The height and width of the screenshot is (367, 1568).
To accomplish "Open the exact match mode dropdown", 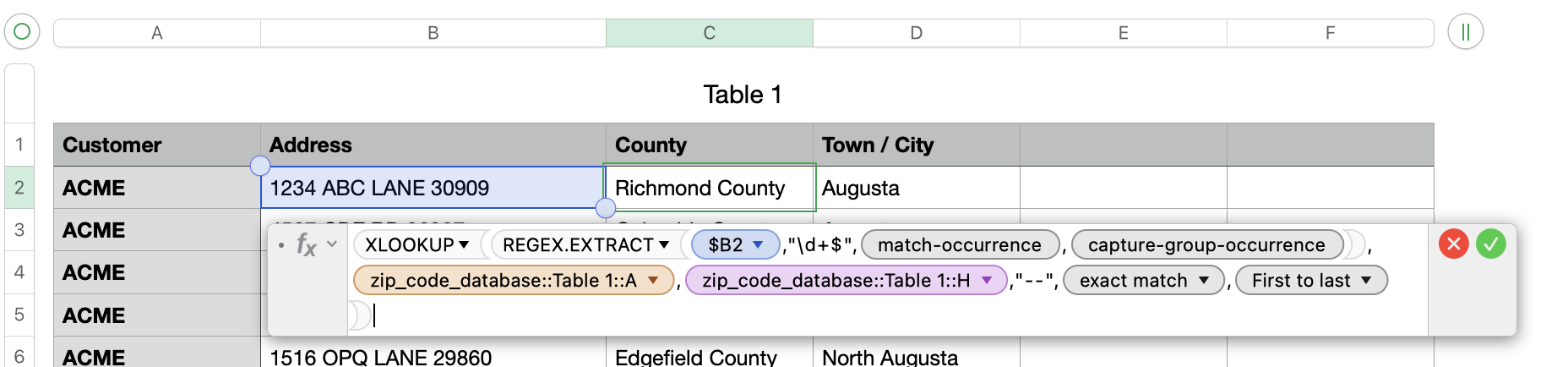I will pos(1204,281).
